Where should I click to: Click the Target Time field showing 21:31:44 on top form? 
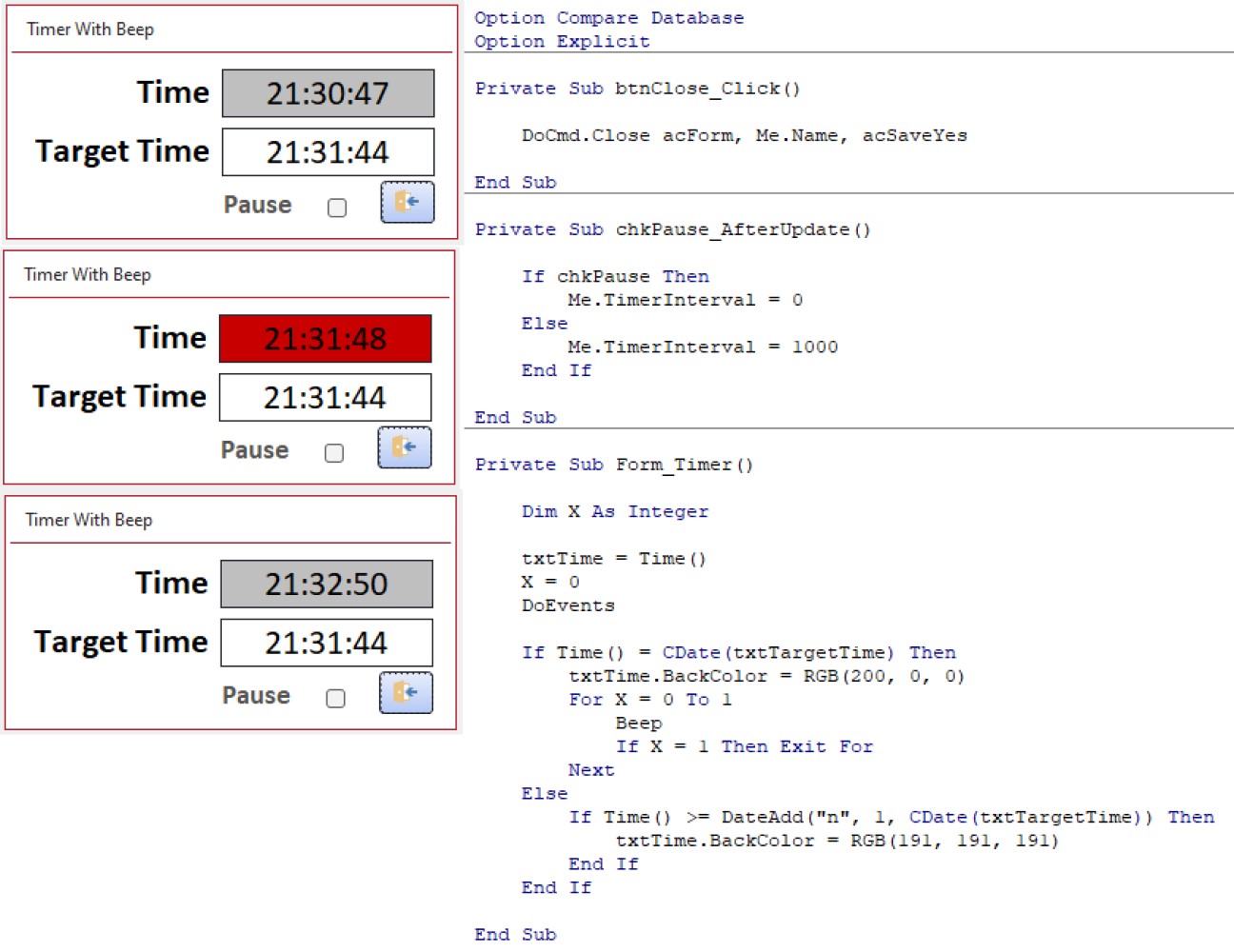[327, 152]
